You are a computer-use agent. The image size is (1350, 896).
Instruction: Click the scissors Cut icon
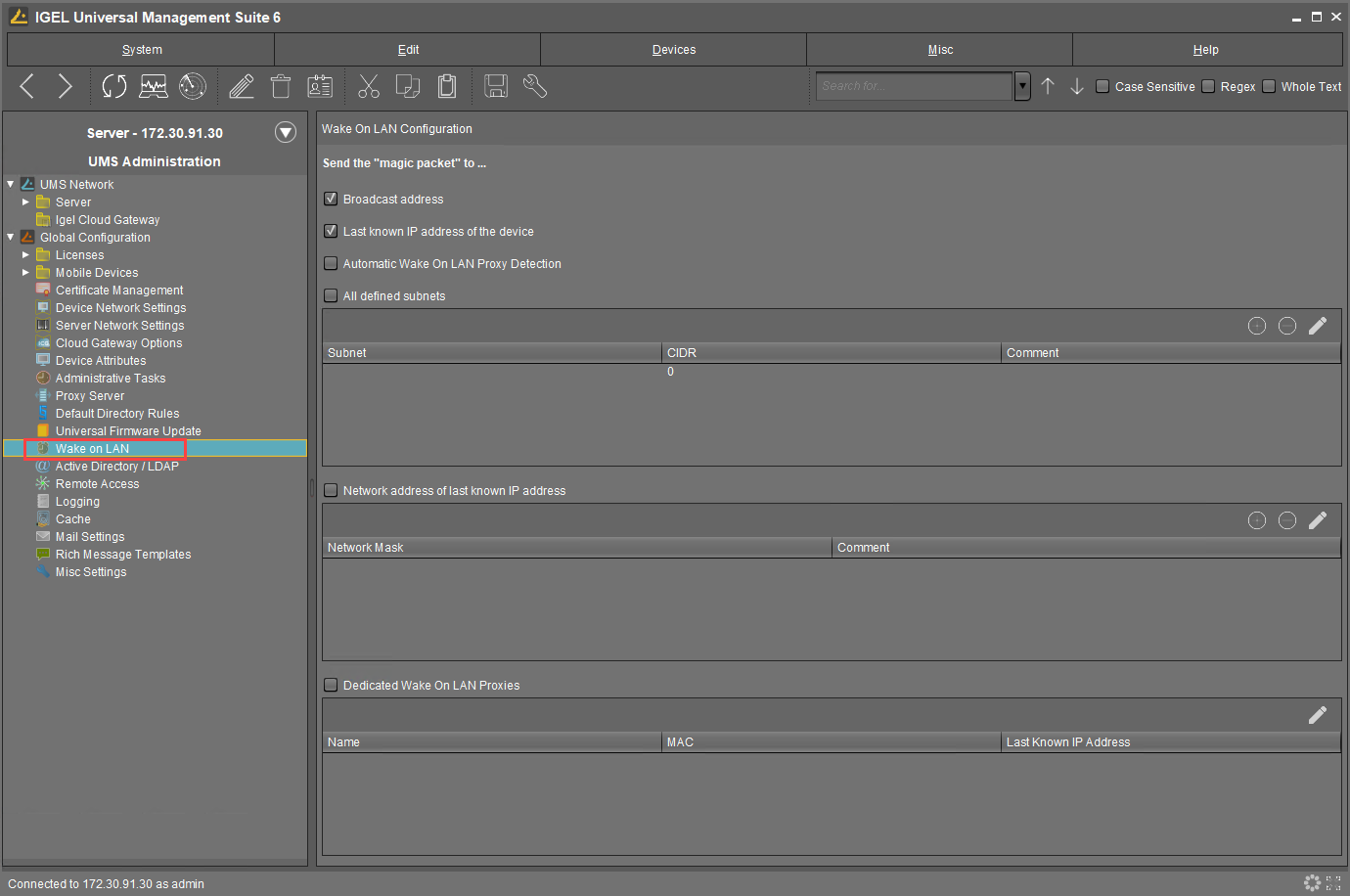(368, 87)
